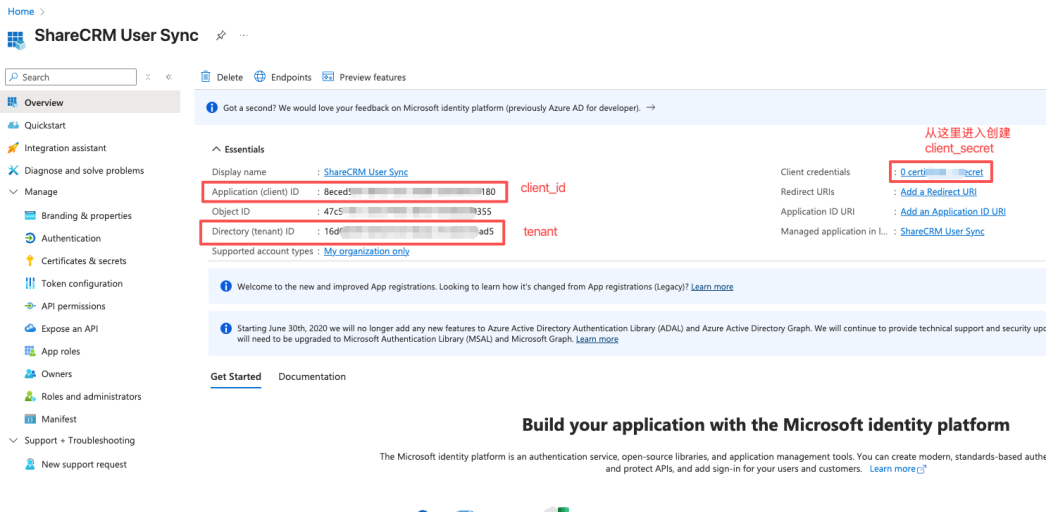Pin the ShareCRM User Sync page
The width and height of the screenshot is (1046, 512).
(221, 35)
